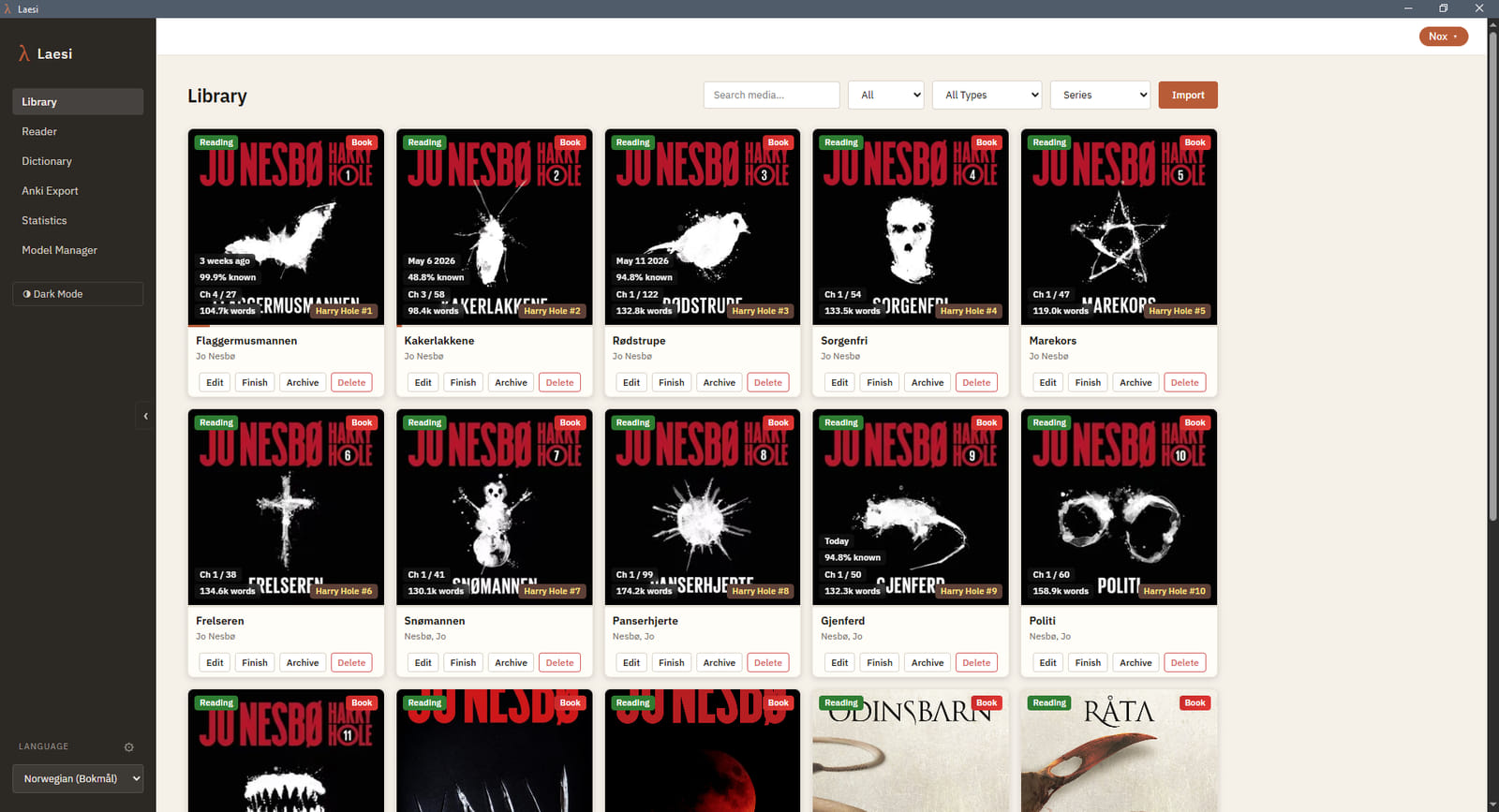Edit the Politi book
This screenshot has height=812, width=1499.
pos(1047,662)
